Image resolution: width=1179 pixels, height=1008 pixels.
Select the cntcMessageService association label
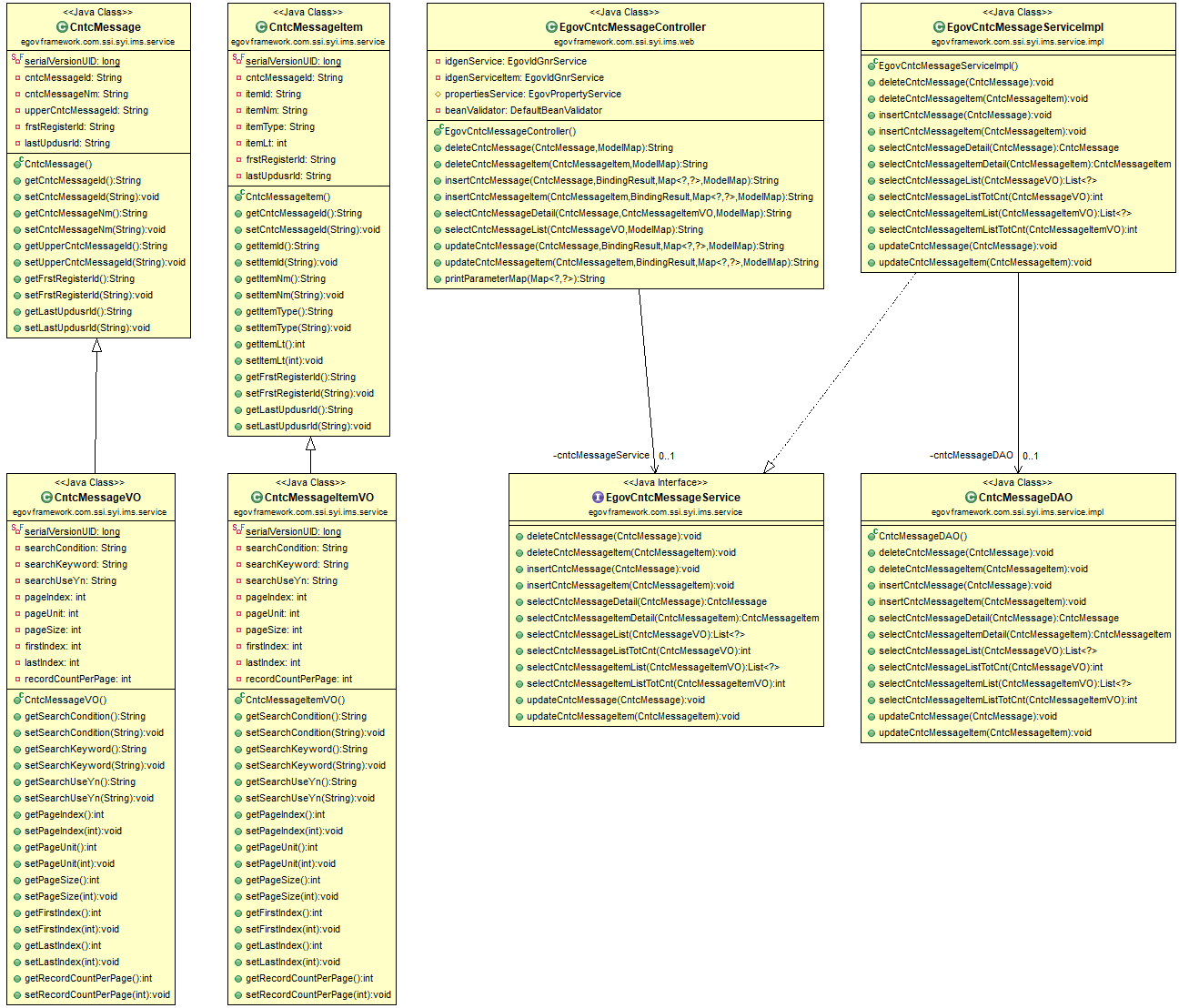pos(600,455)
